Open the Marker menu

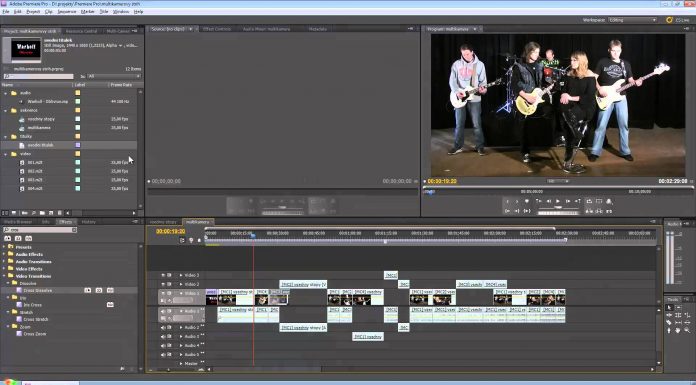click(87, 12)
